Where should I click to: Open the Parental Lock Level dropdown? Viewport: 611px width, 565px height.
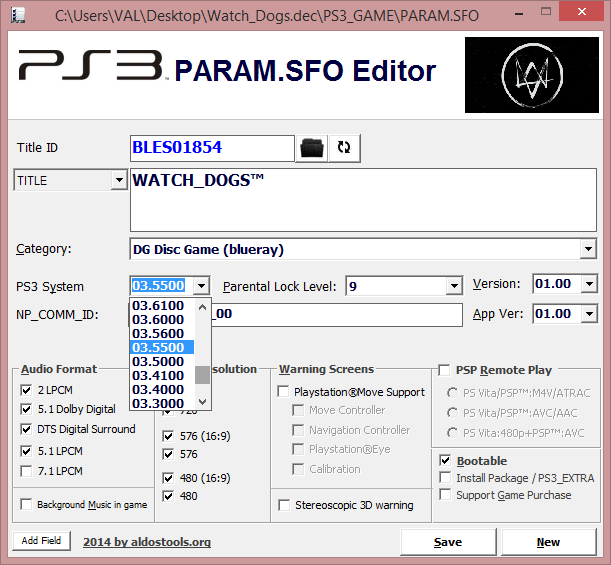(x=454, y=286)
